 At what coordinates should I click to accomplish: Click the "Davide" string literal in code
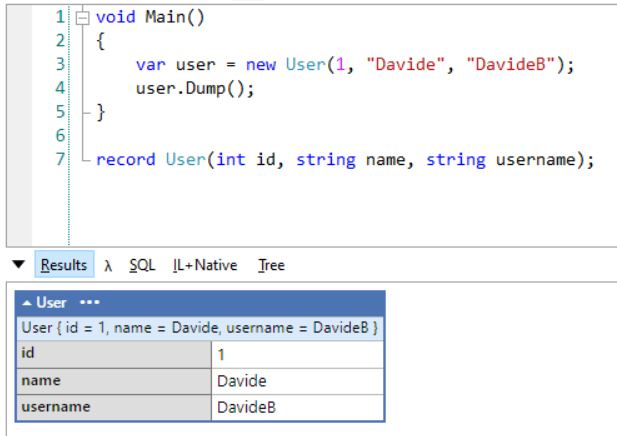pyautogui.click(x=405, y=64)
